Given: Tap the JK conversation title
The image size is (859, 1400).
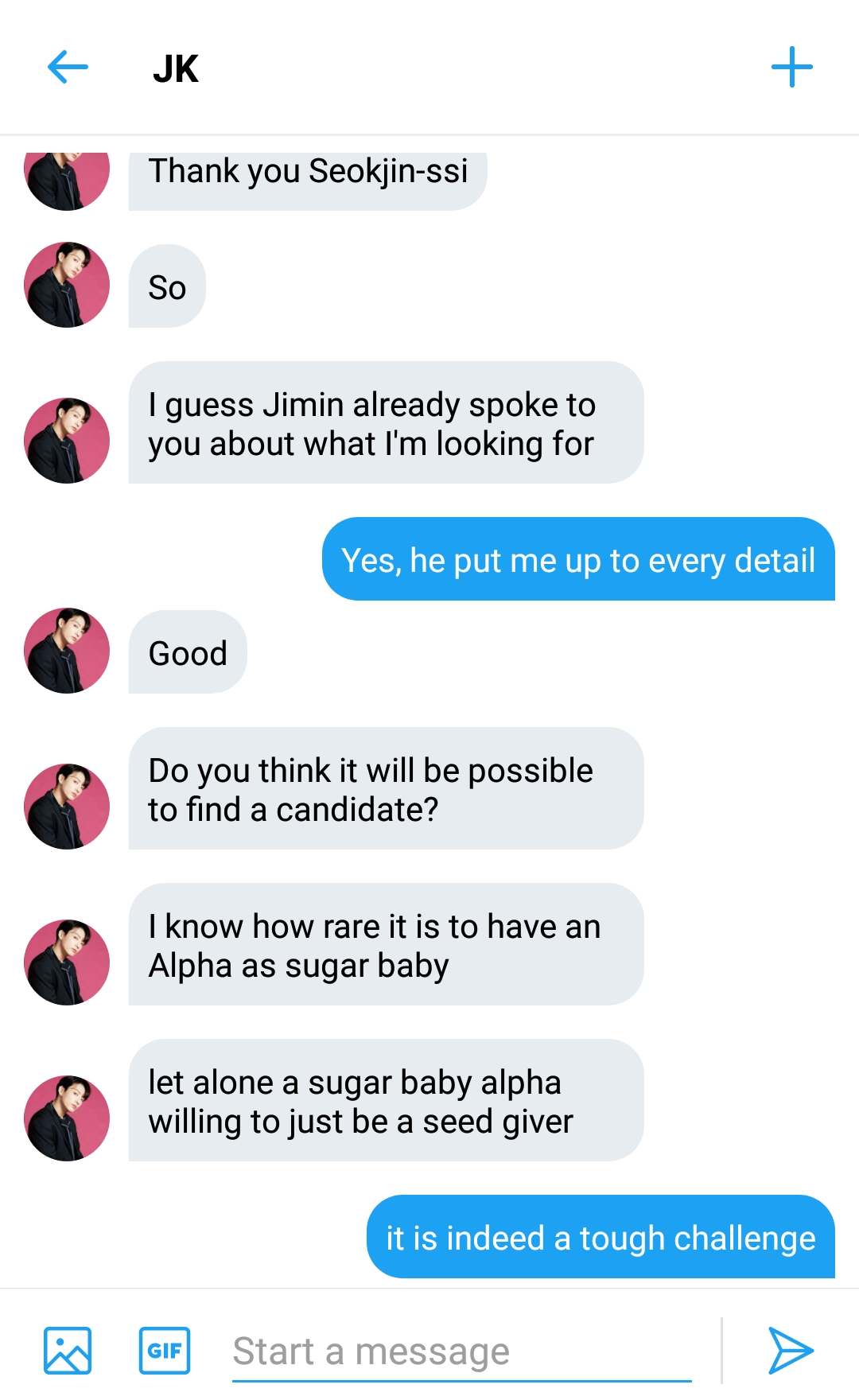Looking at the screenshot, I should 176,68.
